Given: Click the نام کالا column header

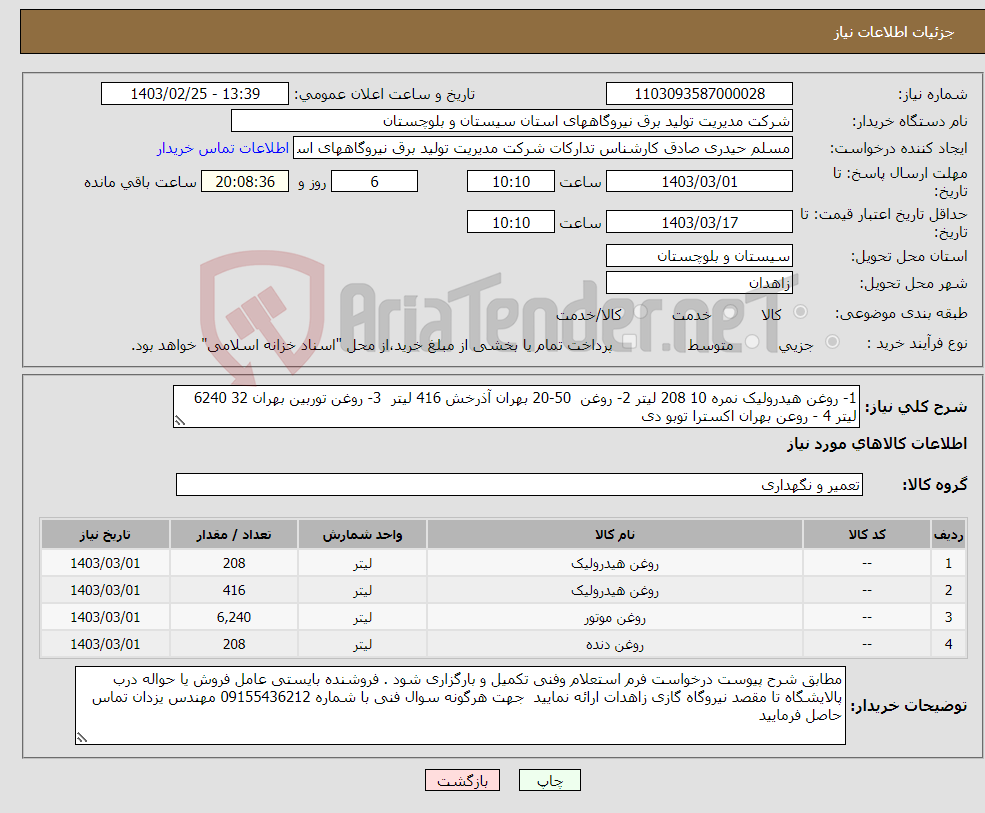Looking at the screenshot, I should (615, 535).
